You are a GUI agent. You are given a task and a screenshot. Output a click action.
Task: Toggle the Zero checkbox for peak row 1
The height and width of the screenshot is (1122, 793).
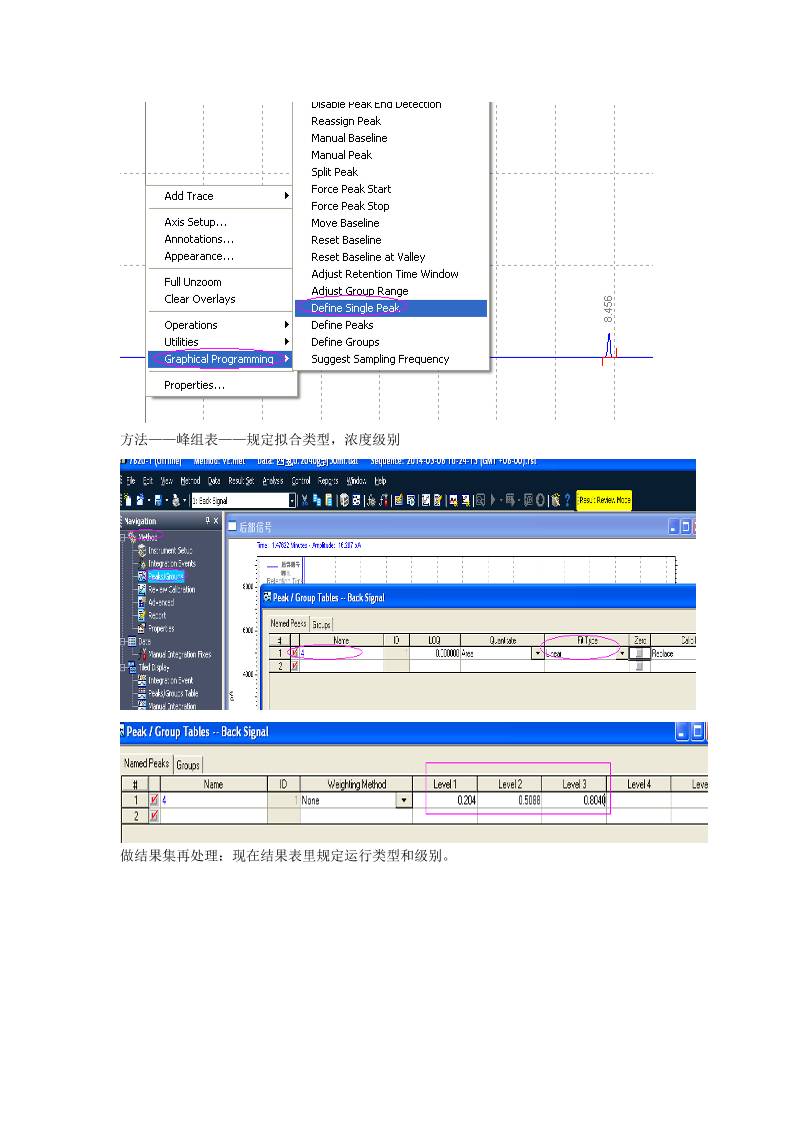[x=640, y=653]
